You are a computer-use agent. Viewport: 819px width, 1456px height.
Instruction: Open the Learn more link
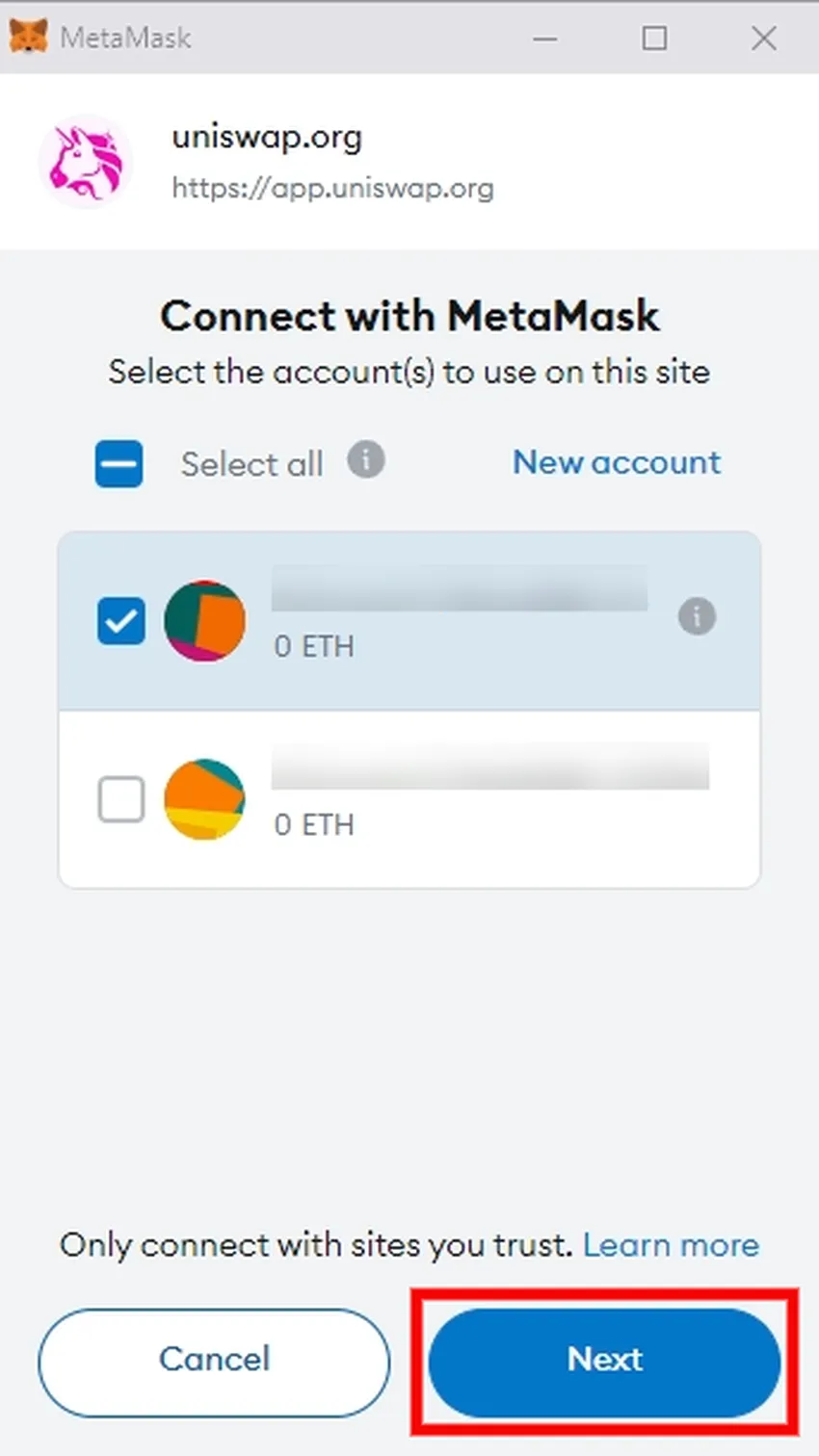tap(671, 1245)
